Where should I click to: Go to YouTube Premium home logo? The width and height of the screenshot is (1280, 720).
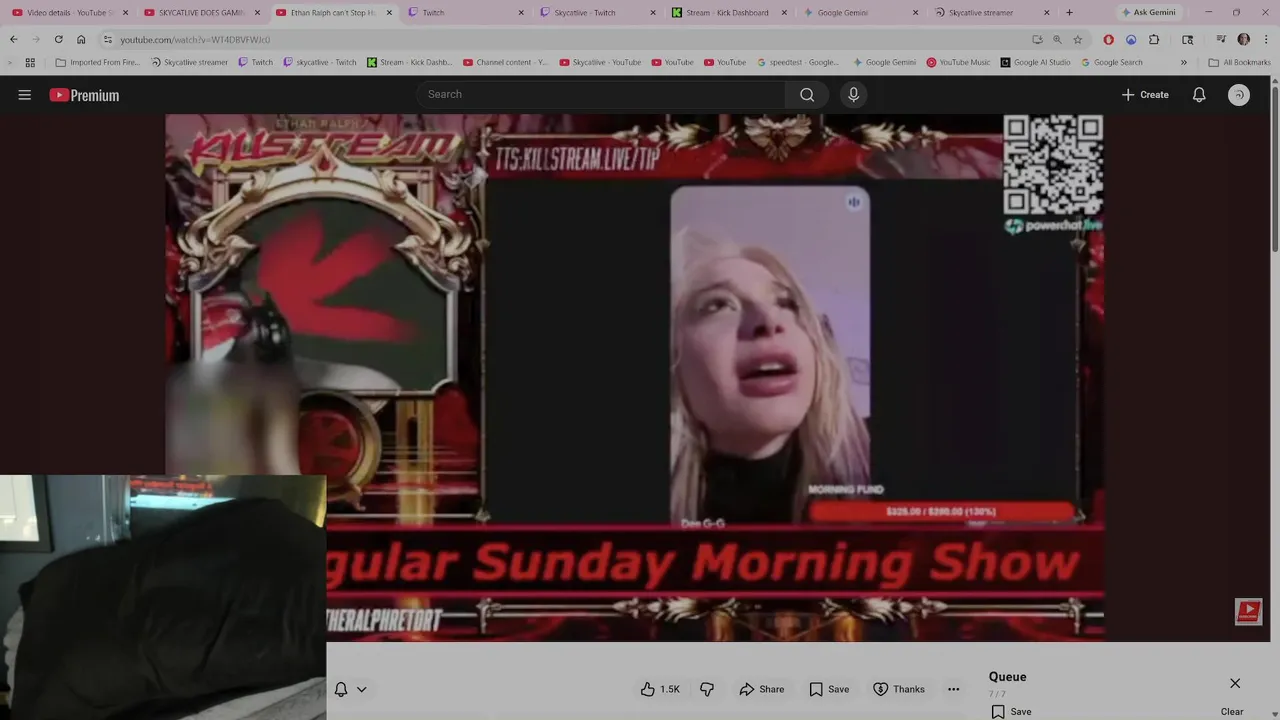click(x=84, y=95)
